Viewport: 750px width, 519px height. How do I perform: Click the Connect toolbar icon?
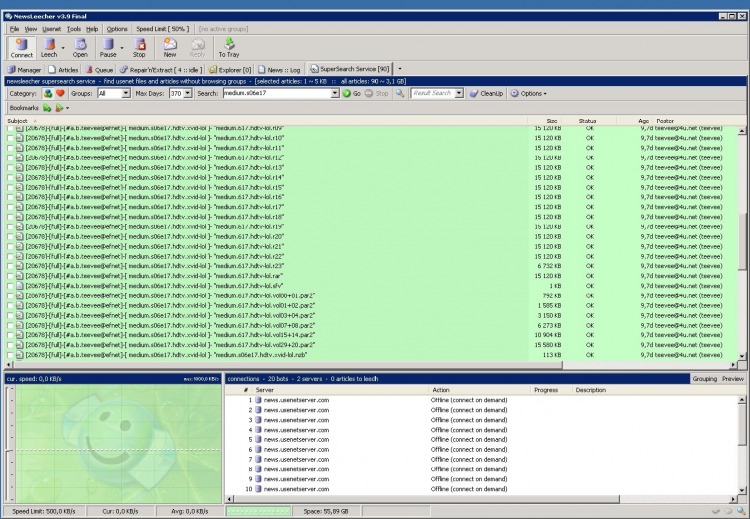point(22,44)
